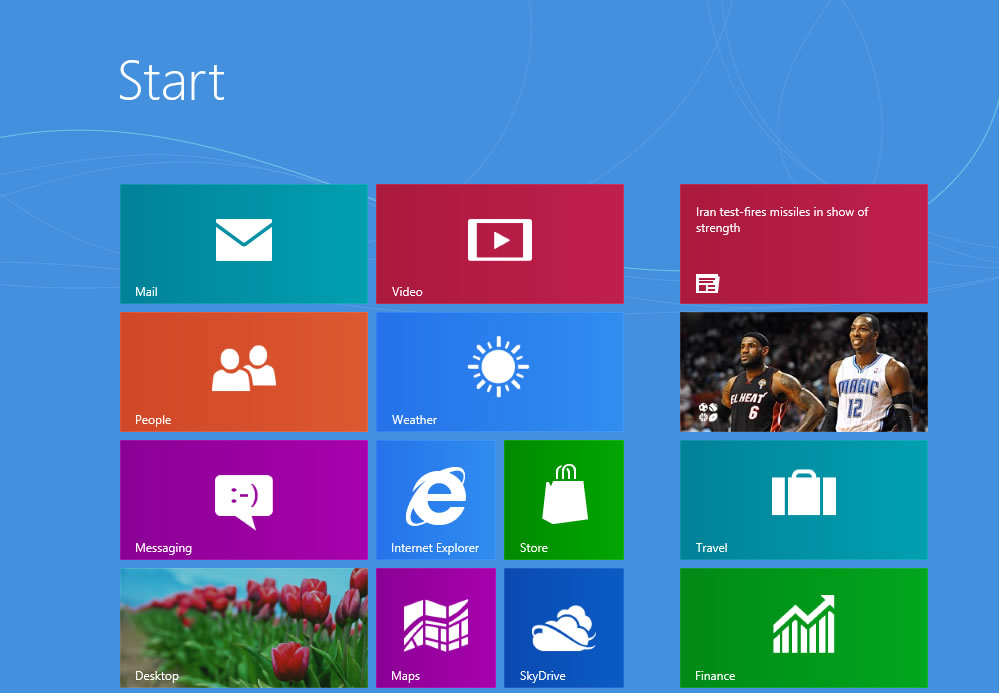999x693 pixels.
Task: Open the Travel tile
Action: tap(804, 500)
